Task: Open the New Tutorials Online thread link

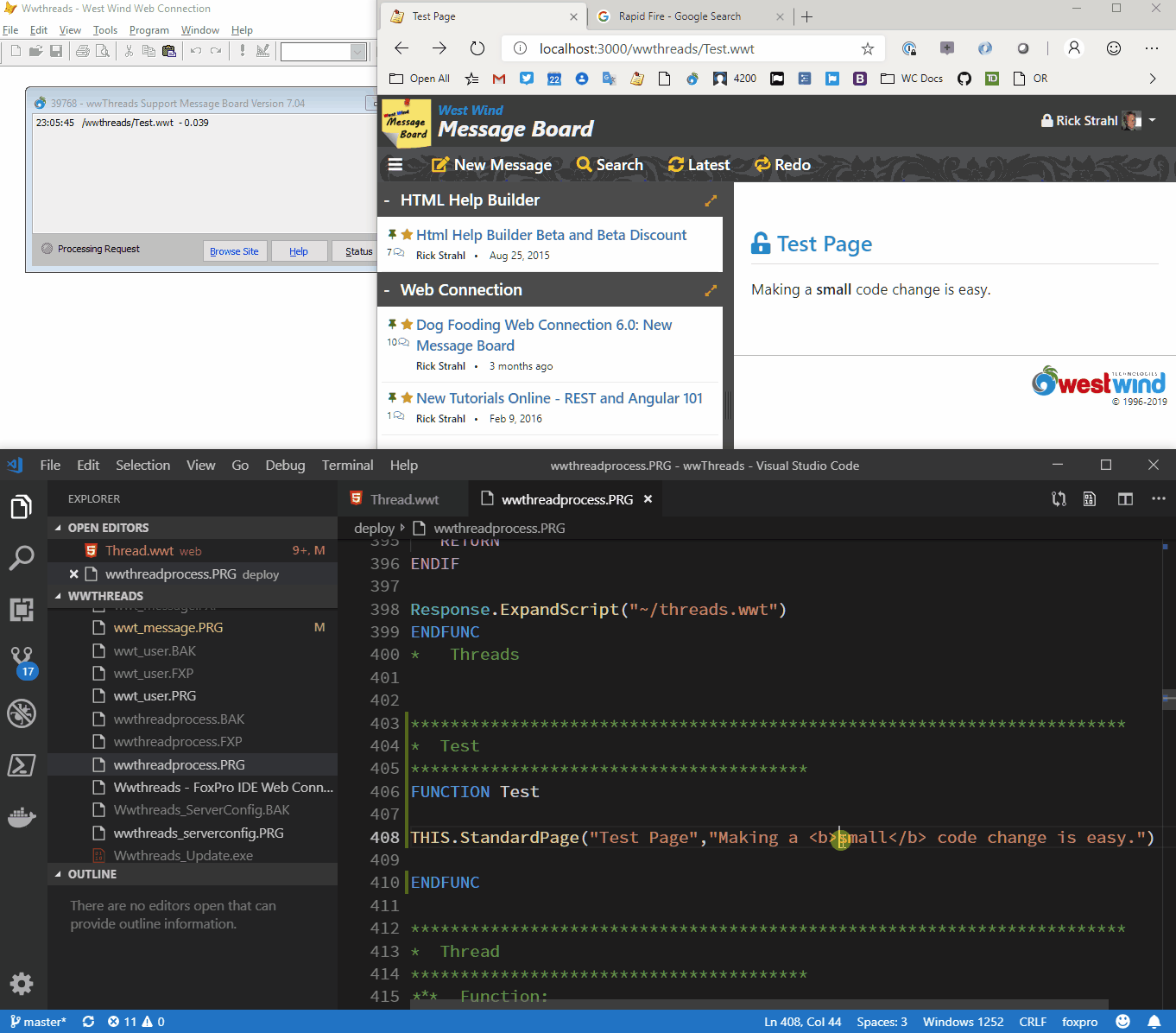Action: (x=560, y=398)
